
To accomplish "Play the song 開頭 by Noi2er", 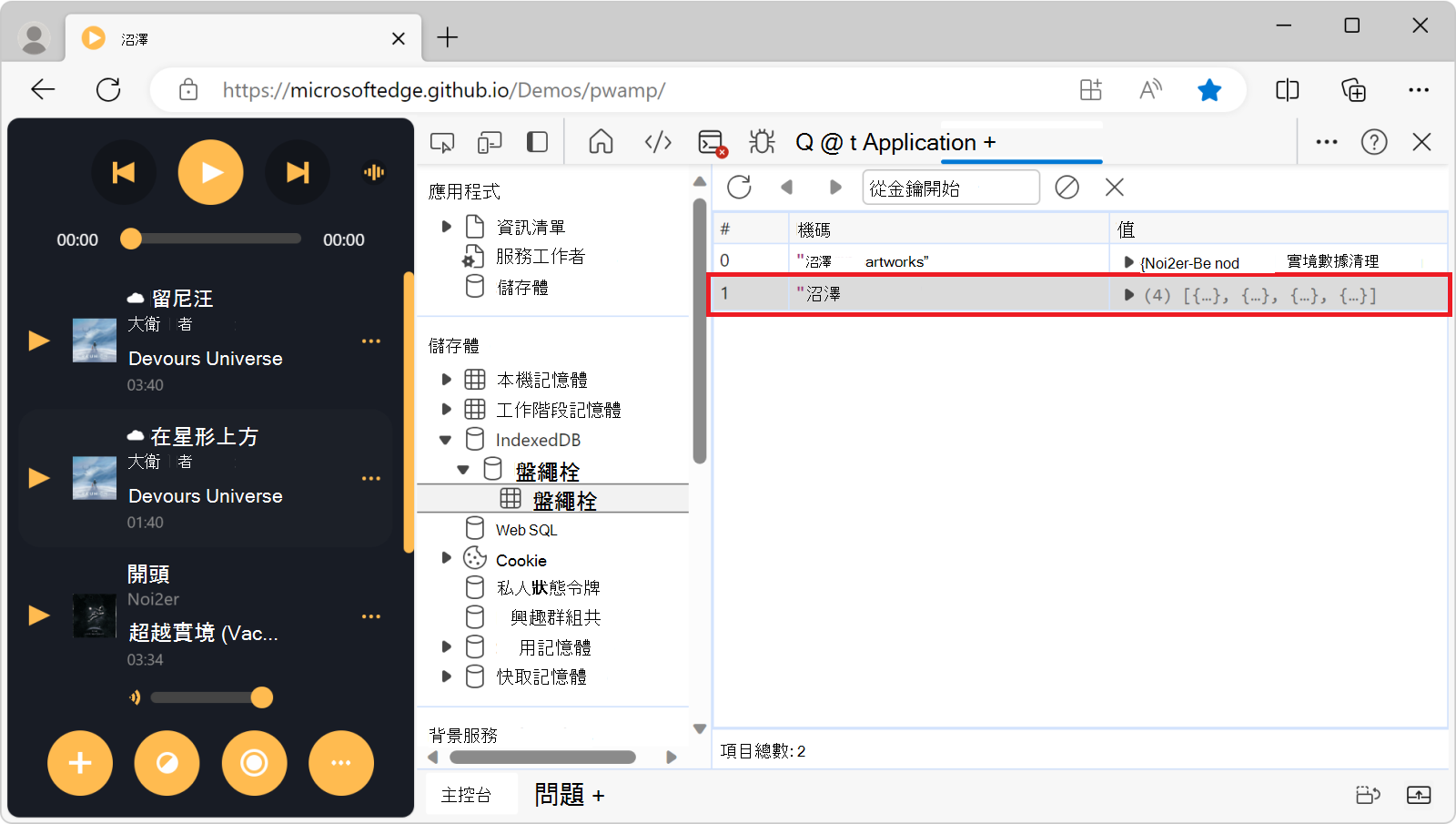I will [x=39, y=615].
